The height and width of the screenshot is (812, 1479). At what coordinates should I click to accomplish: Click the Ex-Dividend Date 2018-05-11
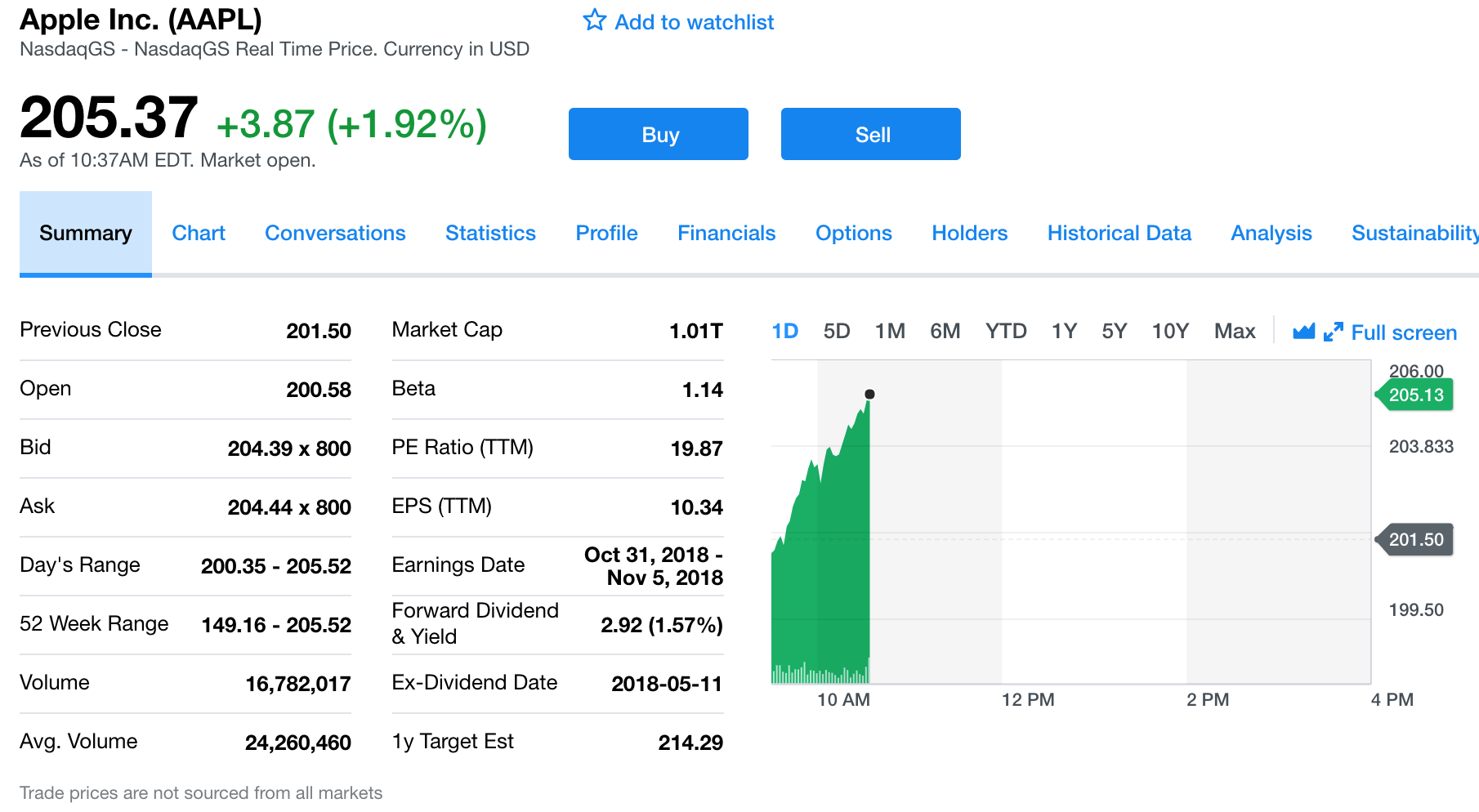pyautogui.click(x=667, y=684)
